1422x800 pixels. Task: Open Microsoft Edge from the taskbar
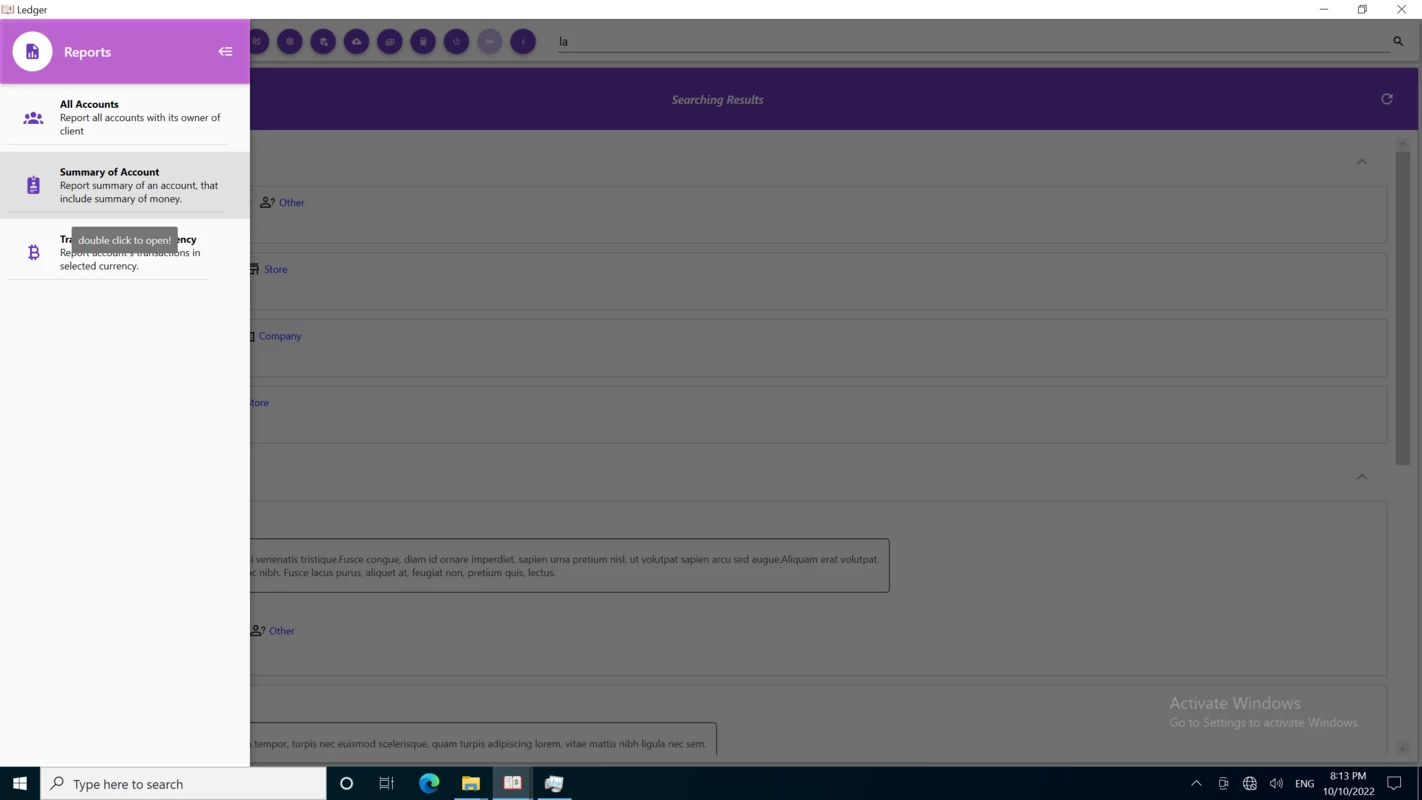[429, 784]
